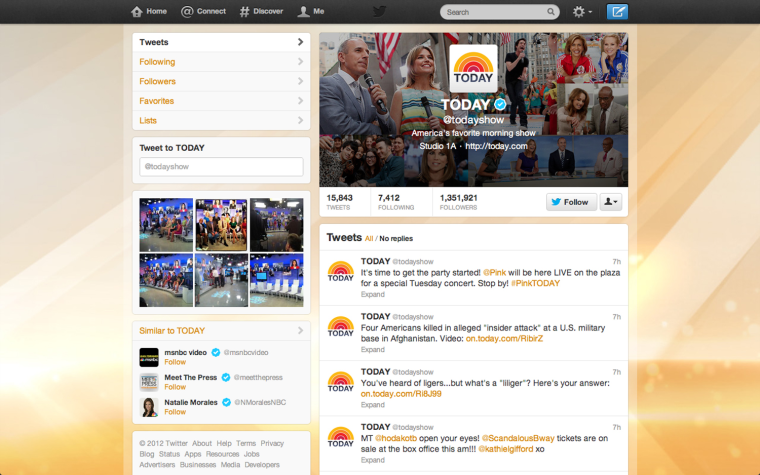Click the verified badge next to TODAY
This screenshot has width=760, height=475.
click(x=500, y=104)
